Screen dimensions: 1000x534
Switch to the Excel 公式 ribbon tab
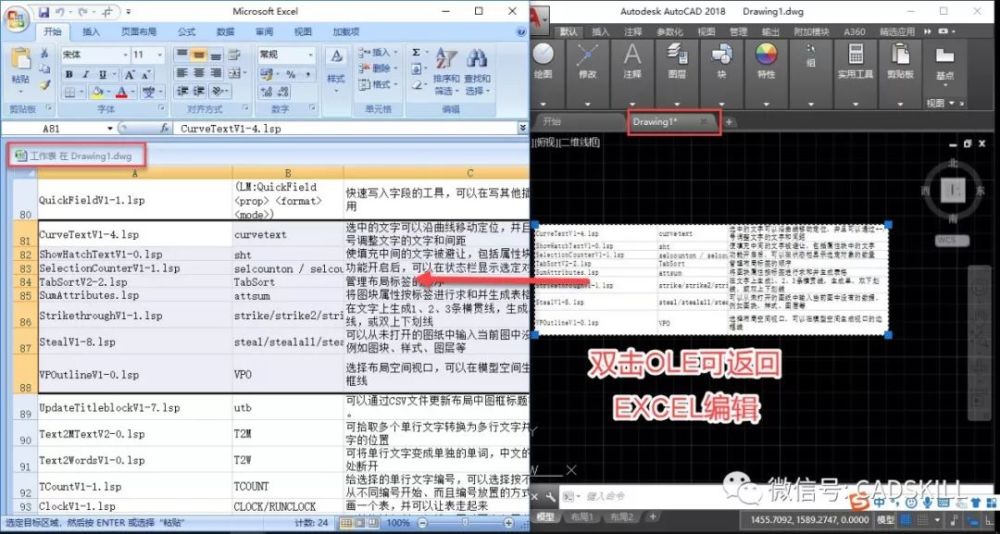[x=186, y=32]
